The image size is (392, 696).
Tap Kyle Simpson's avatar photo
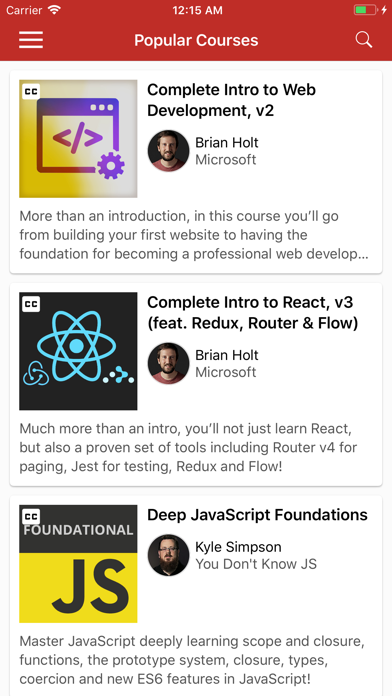[x=168, y=555]
